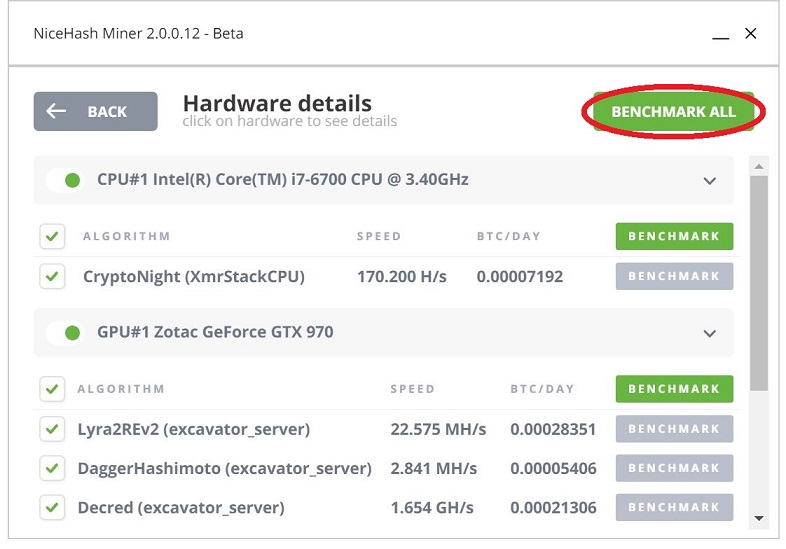Click the 2.841 MH/s speed value
Image resolution: width=786 pixels, height=549 pixels.
[x=434, y=469]
